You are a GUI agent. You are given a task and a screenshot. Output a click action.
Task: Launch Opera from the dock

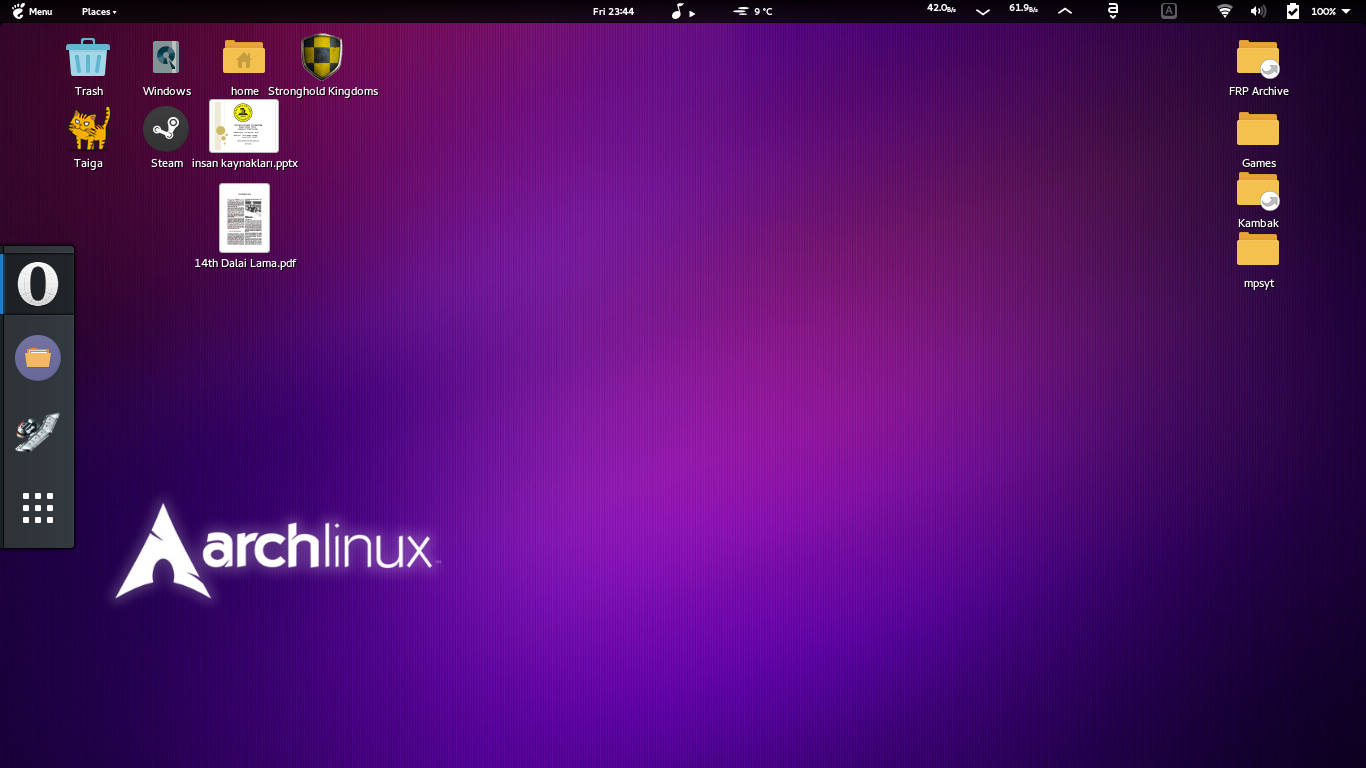tap(38, 284)
